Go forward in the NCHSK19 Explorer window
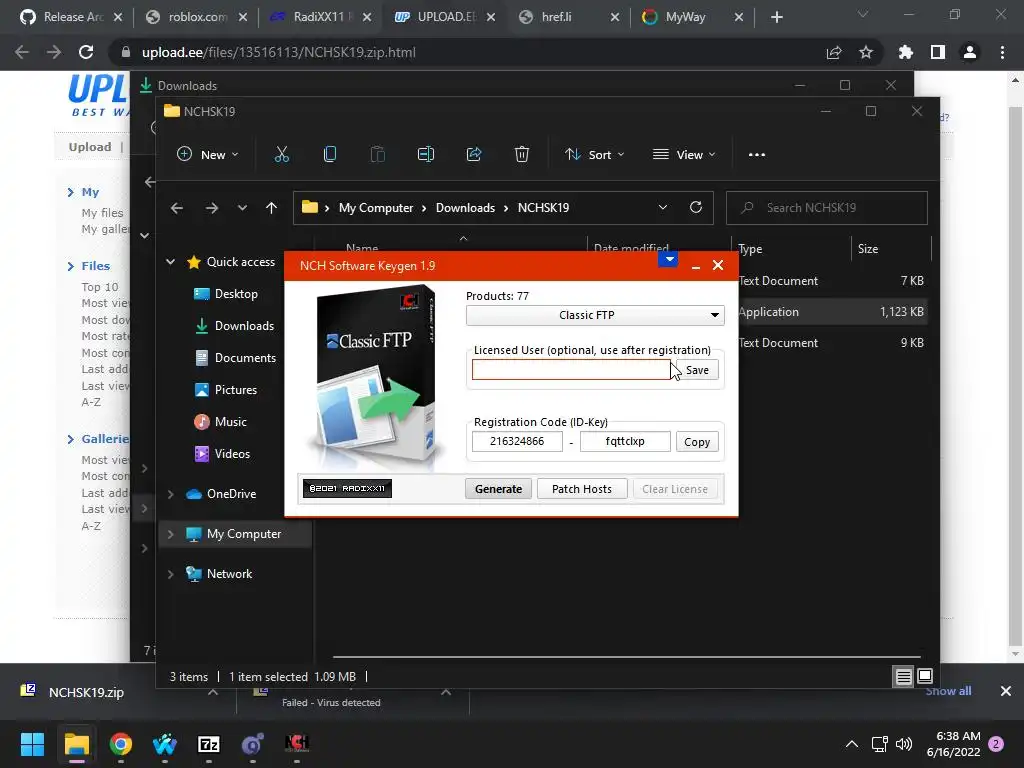Image resolution: width=1024 pixels, height=768 pixels. (x=212, y=208)
